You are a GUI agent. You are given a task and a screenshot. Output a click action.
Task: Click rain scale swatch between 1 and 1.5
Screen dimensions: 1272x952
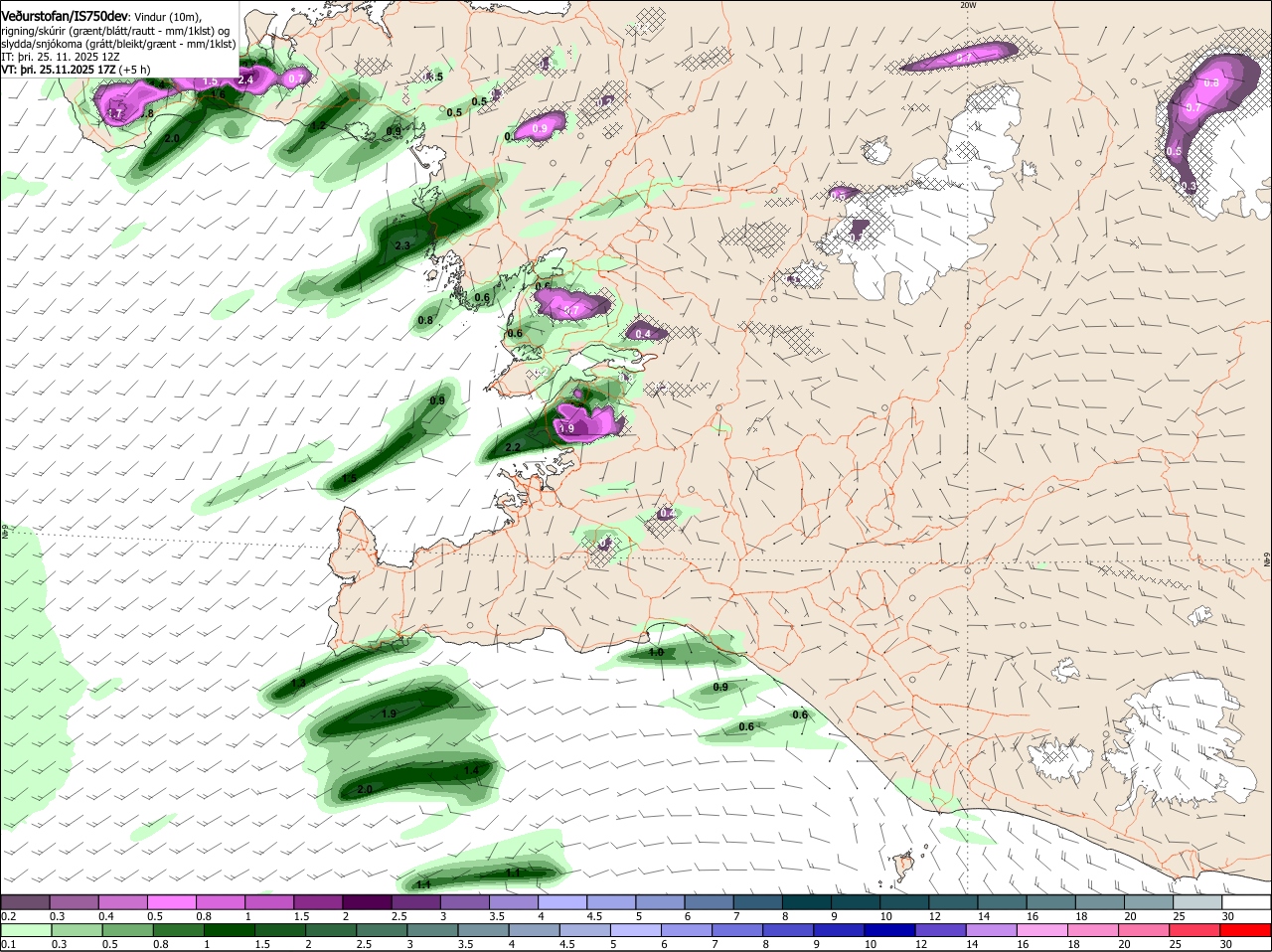click(229, 930)
